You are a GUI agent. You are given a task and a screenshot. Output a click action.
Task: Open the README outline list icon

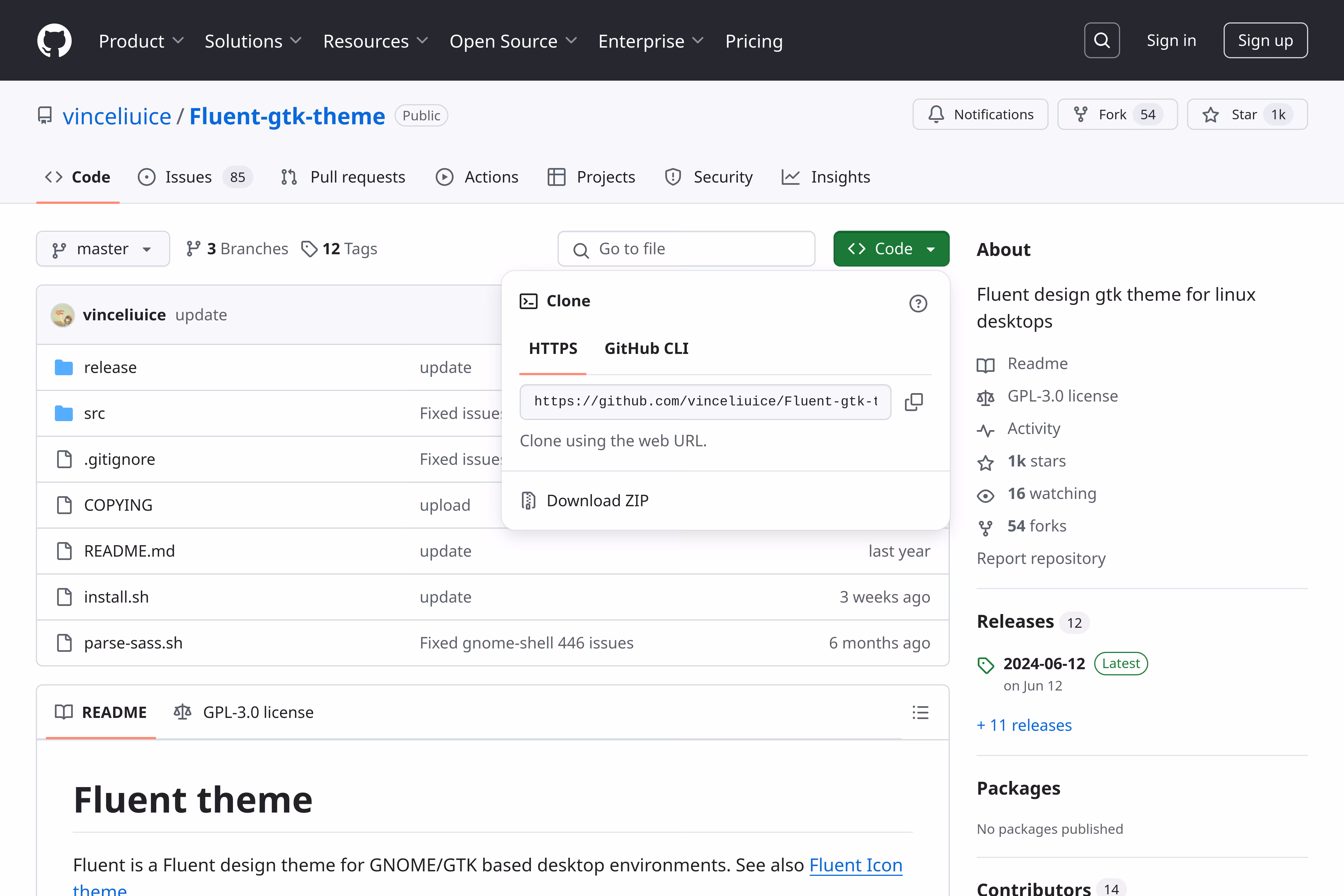point(920,712)
